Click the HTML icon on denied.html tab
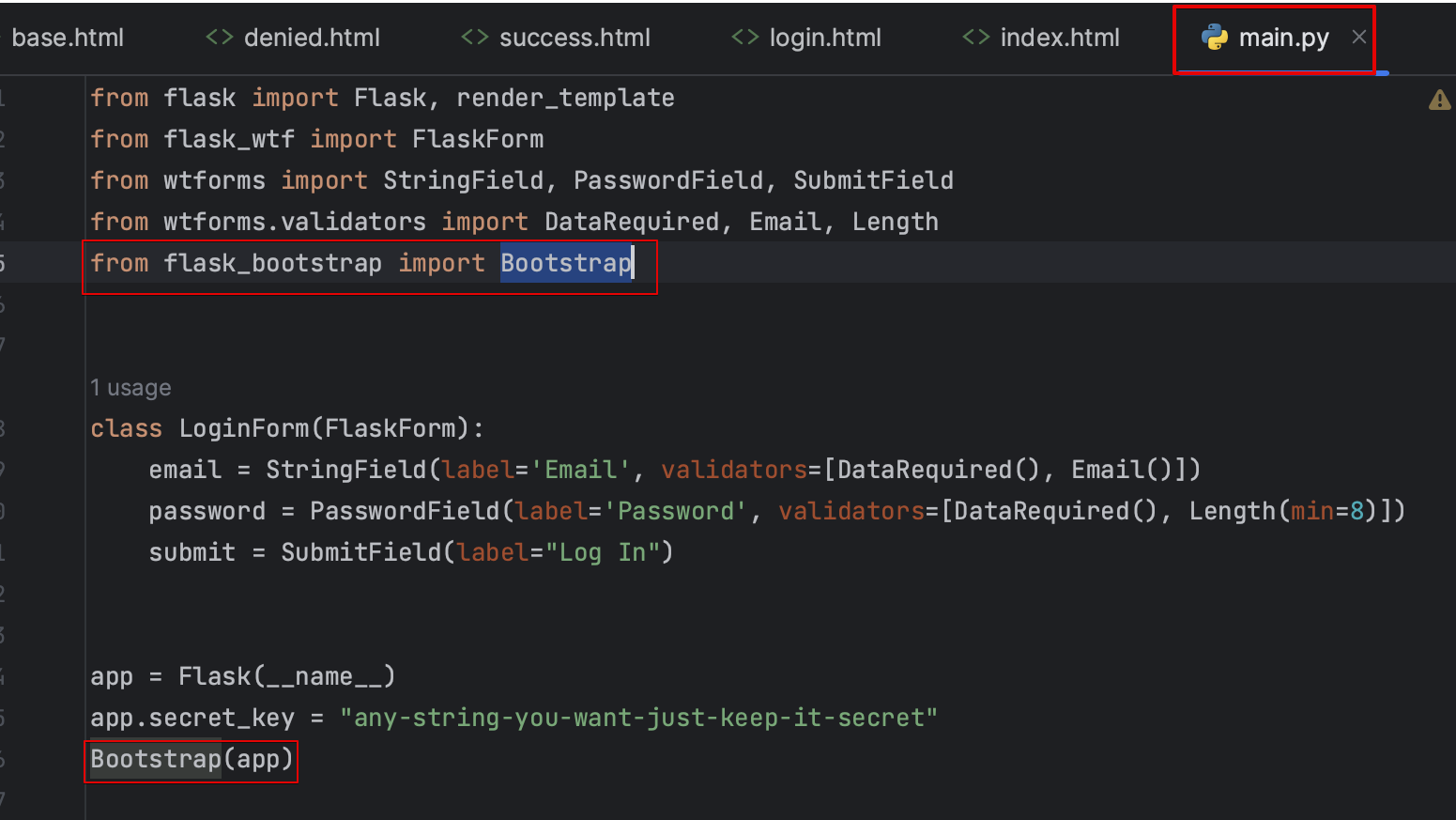Image resolution: width=1456 pixels, height=820 pixels. (219, 37)
